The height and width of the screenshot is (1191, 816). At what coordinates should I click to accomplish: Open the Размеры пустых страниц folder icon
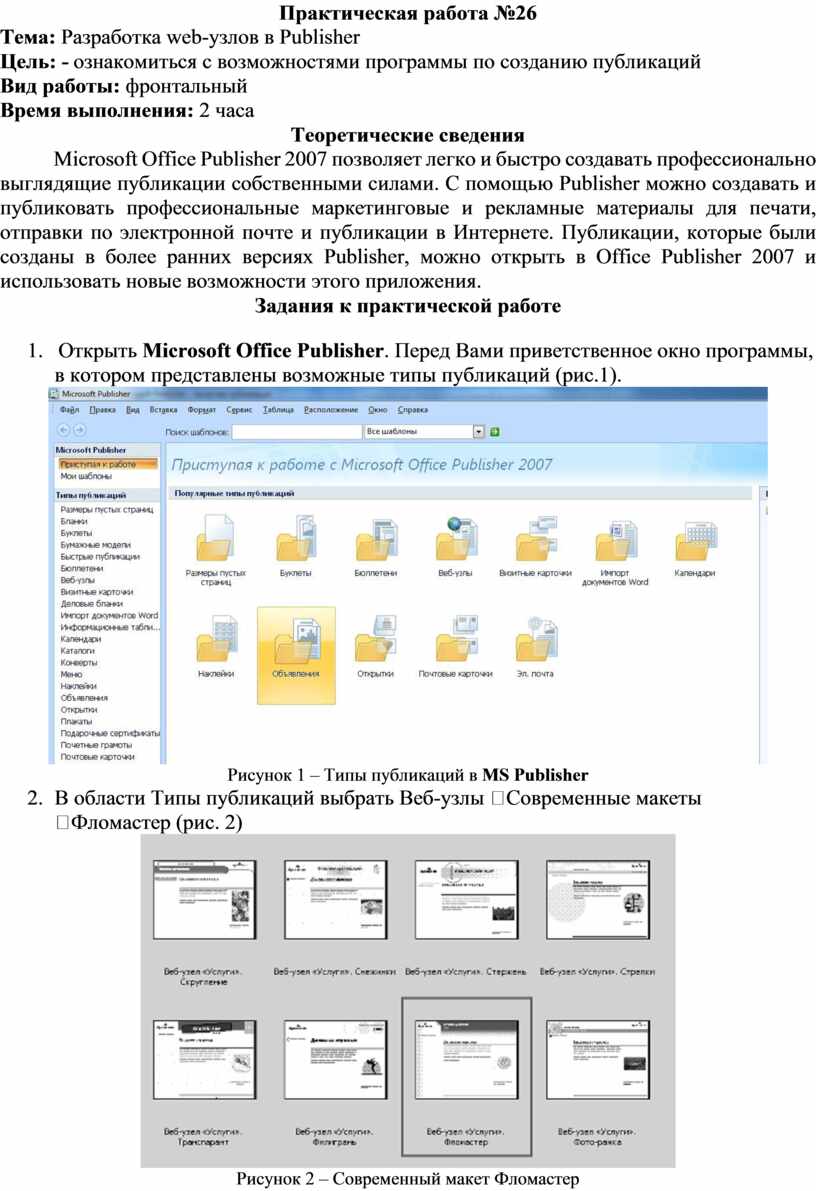(216, 539)
